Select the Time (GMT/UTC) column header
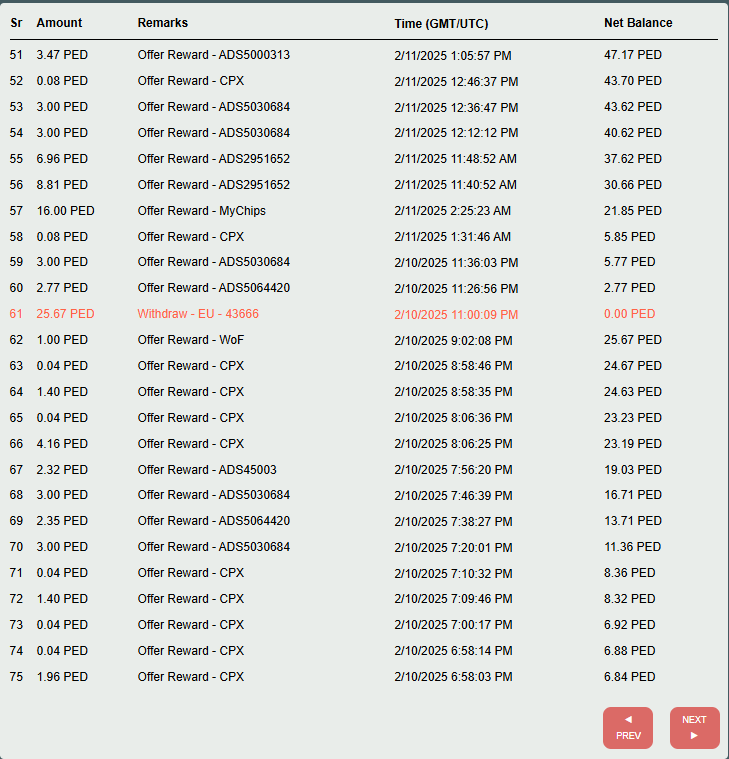729x759 pixels. (441, 24)
